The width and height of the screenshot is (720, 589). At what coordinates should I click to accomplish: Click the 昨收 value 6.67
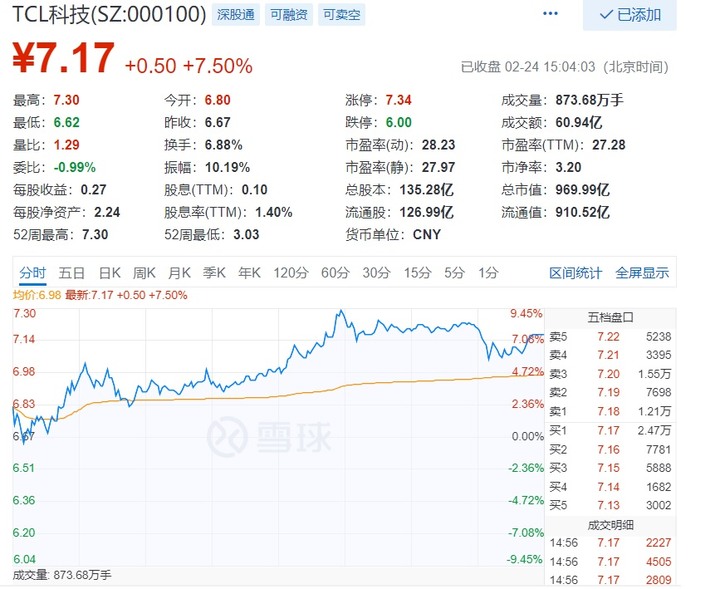[x=218, y=123]
